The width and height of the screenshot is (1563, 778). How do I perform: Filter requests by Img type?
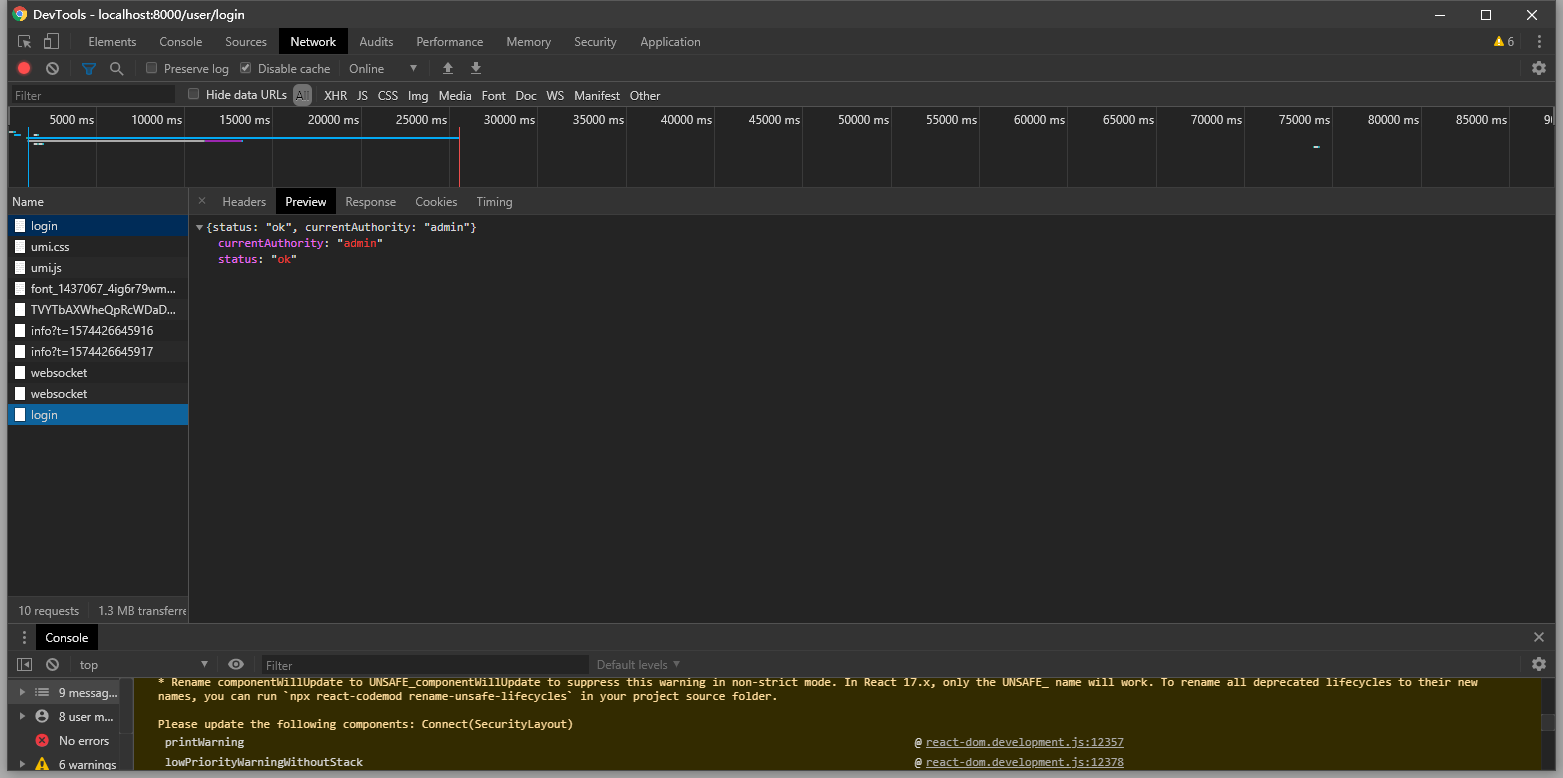coord(418,96)
